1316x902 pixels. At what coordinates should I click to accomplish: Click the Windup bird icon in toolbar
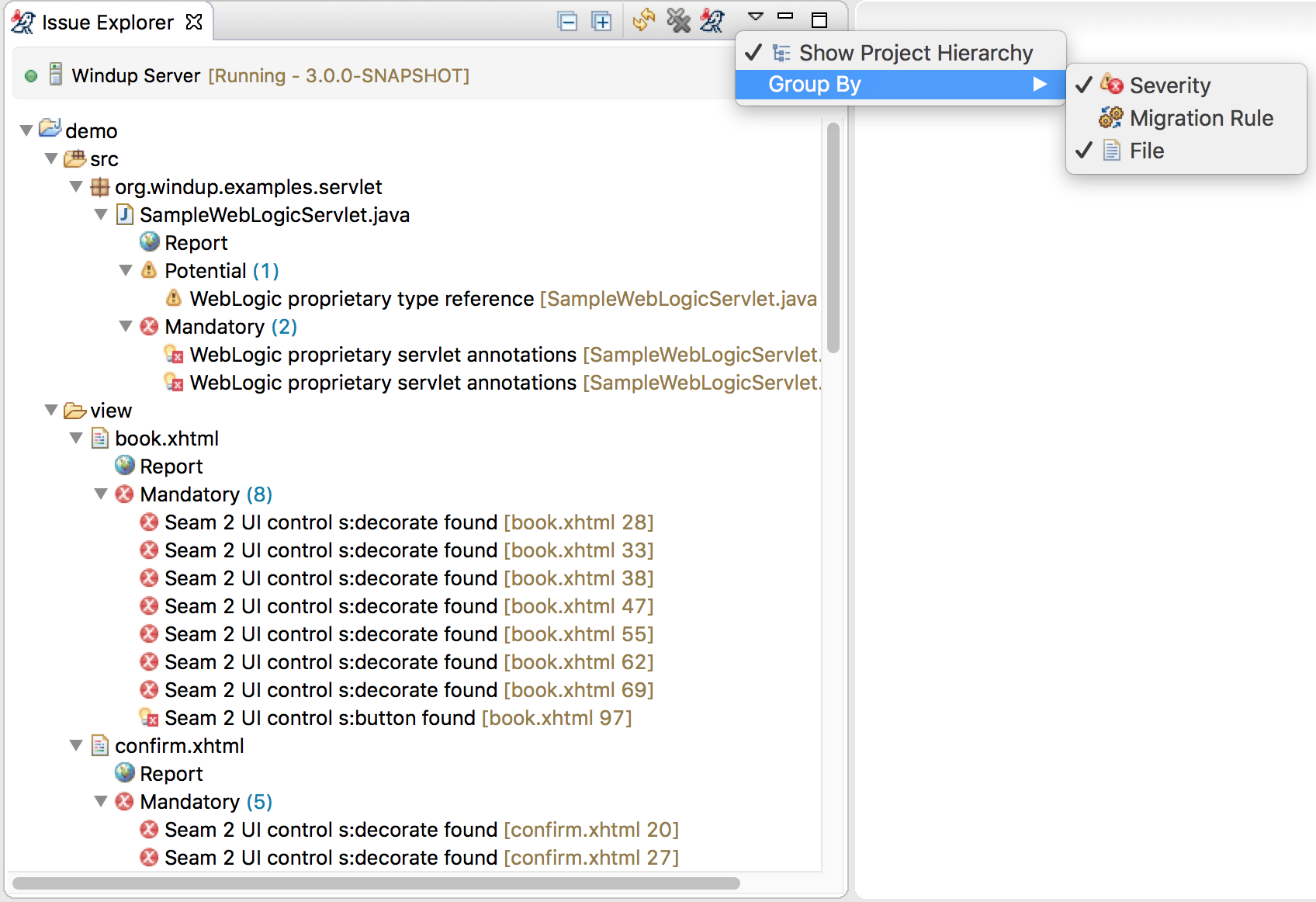[712, 20]
